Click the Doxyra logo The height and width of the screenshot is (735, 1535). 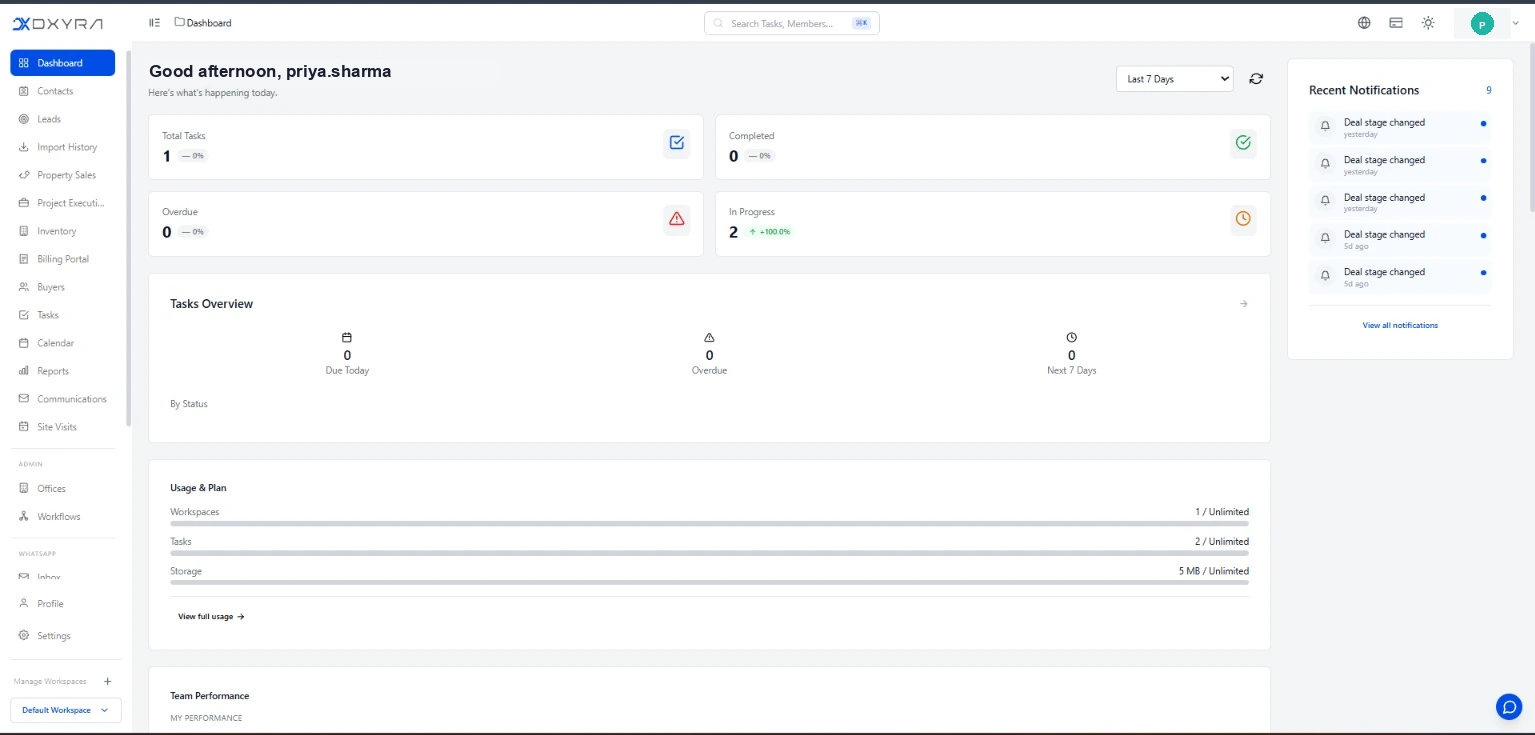click(x=57, y=23)
